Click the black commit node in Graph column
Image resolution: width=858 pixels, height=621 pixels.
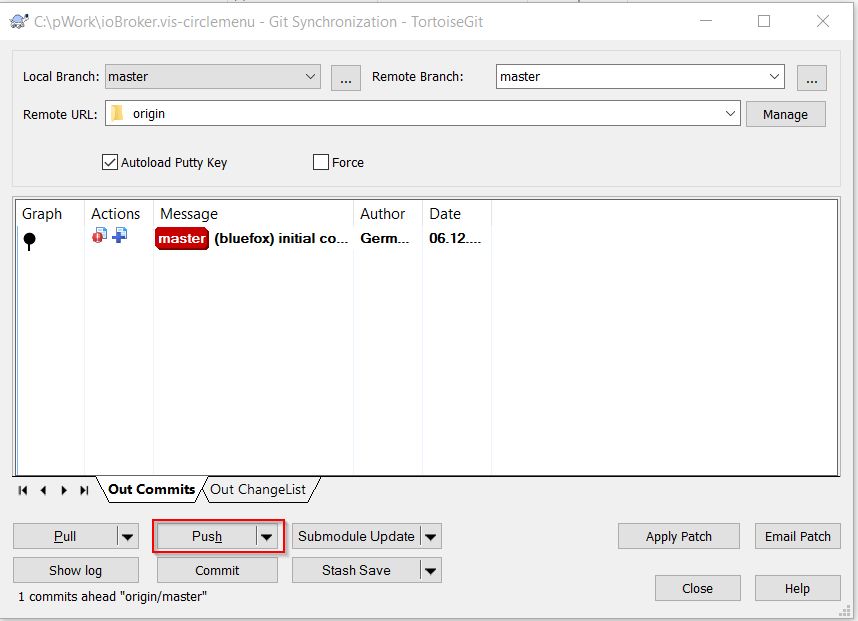[30, 241]
